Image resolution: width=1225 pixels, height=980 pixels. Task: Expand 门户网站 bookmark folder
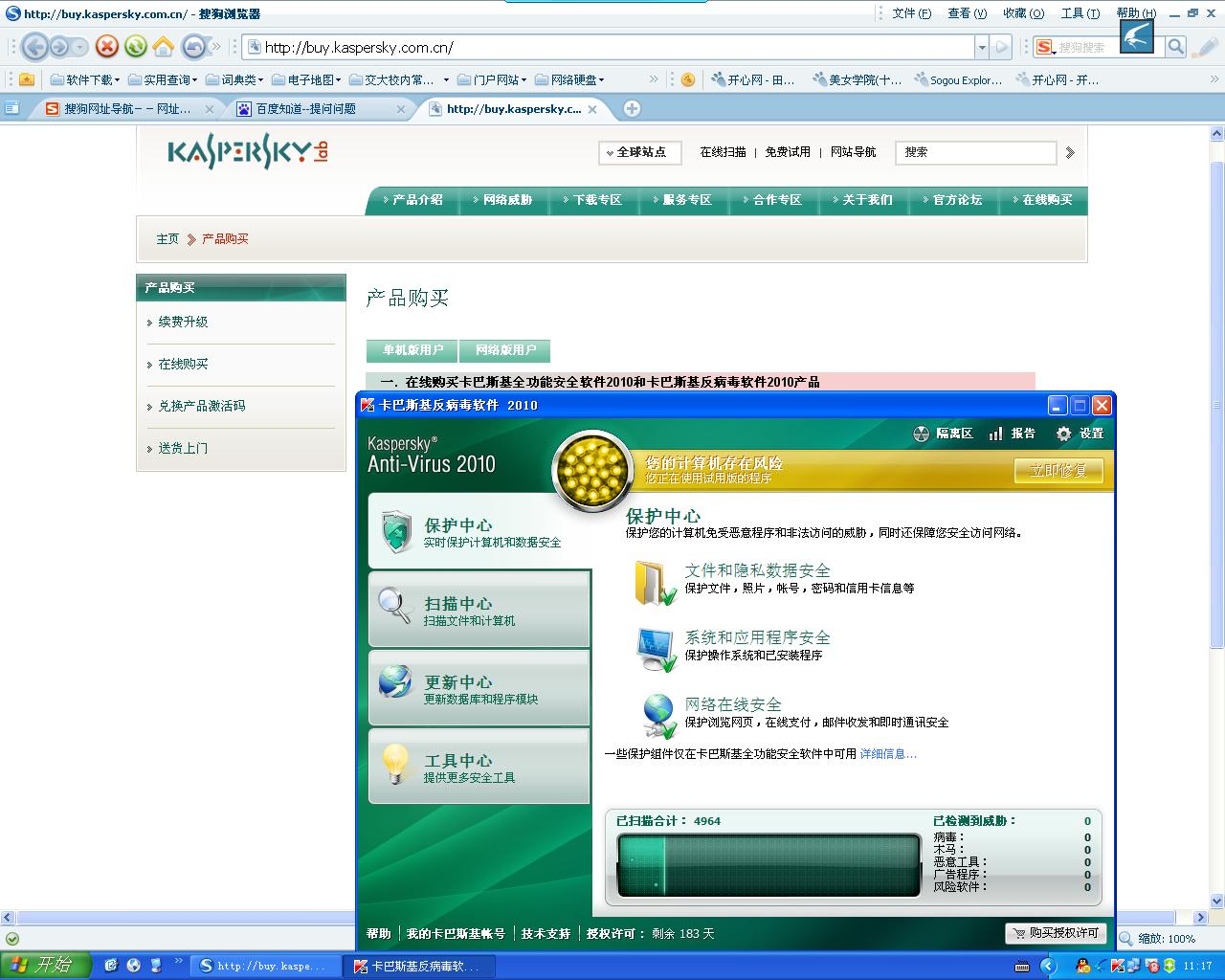pos(492,79)
